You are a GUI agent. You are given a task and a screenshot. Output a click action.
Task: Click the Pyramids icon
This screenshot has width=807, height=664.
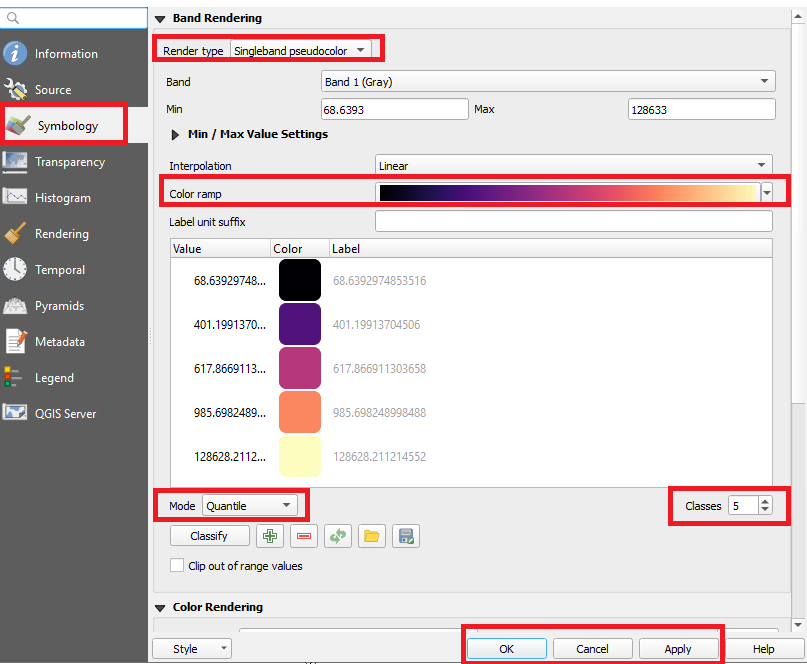click(x=15, y=306)
